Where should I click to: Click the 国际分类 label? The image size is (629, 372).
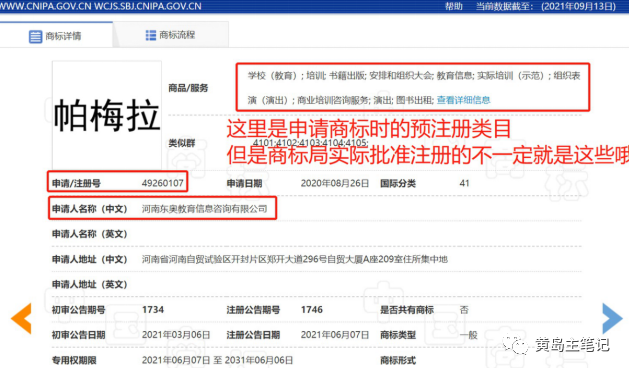(x=398, y=183)
